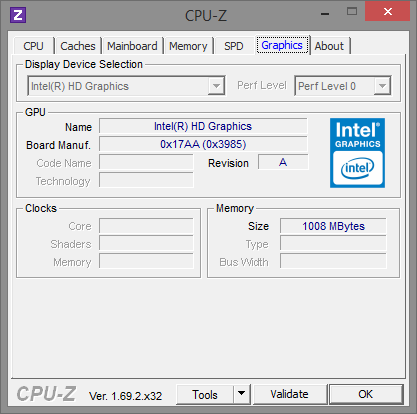Screen dimensions: 417x414
Task: Click the Tools button
Action: (205, 394)
